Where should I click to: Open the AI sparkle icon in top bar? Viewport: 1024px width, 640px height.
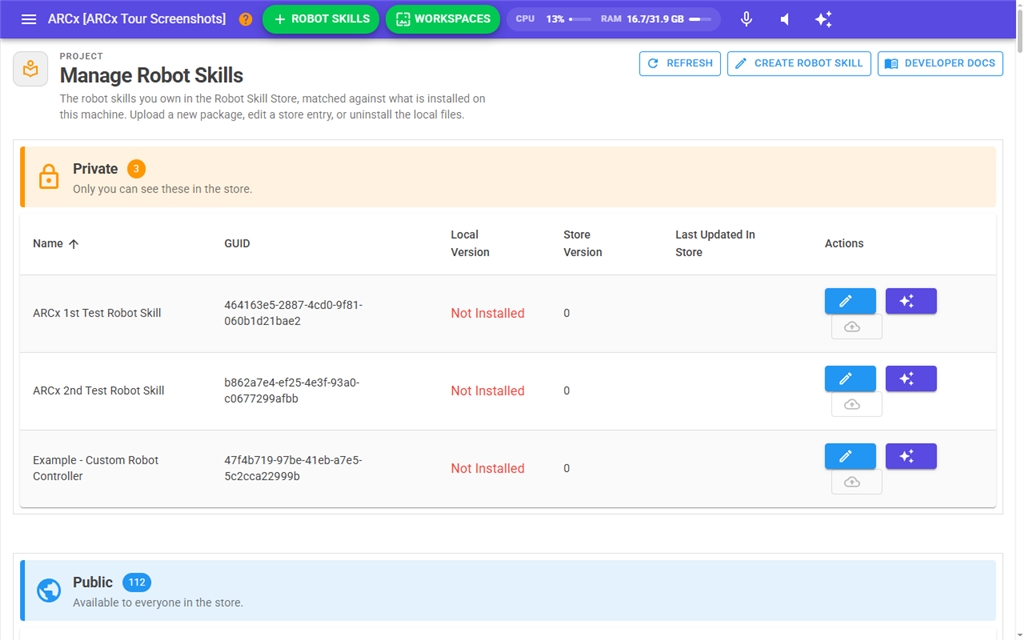coord(824,19)
